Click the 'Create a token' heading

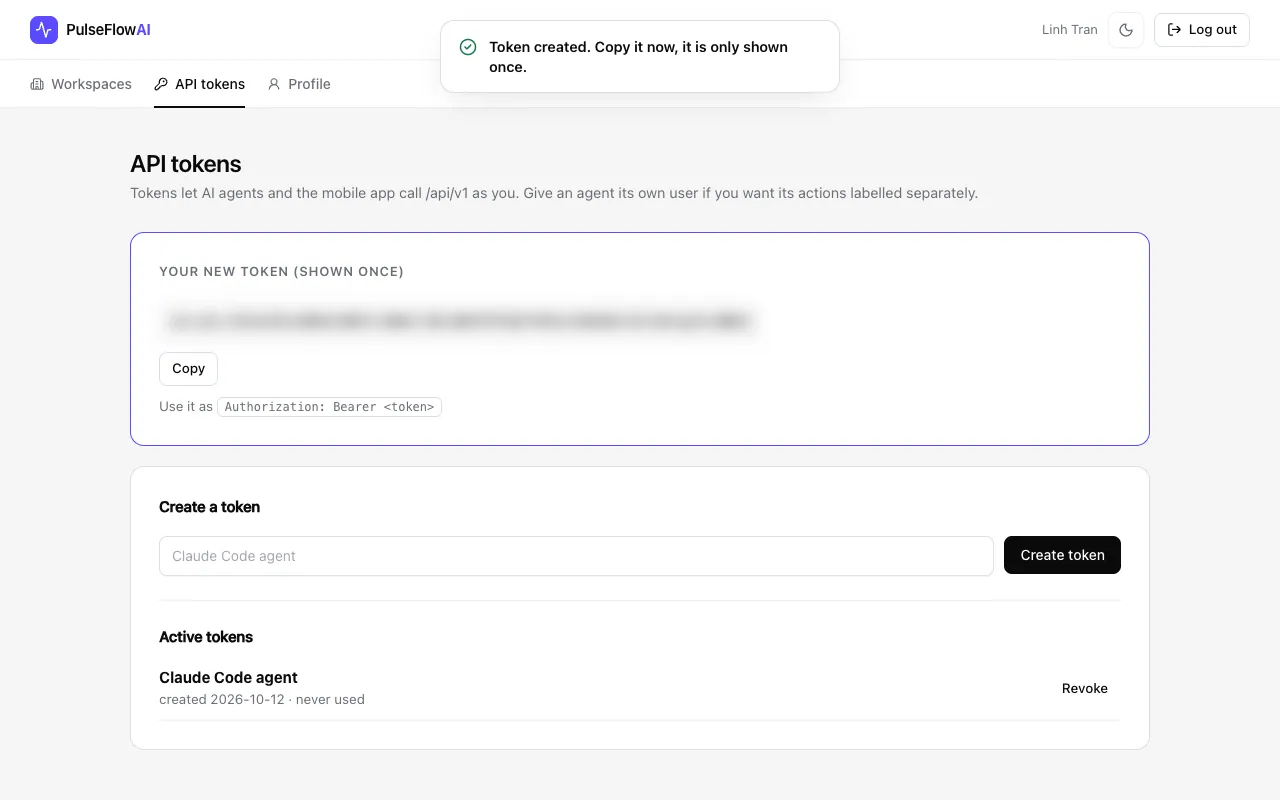(210, 507)
